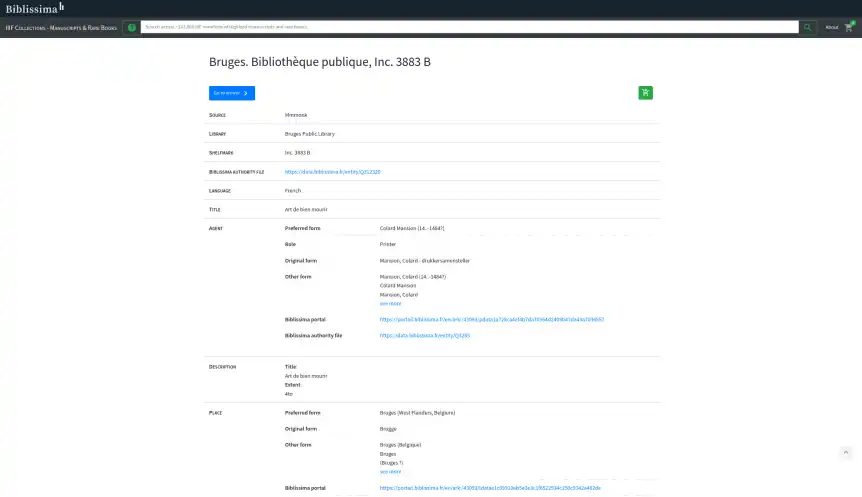Image resolution: width=862 pixels, height=497 pixels.
Task: Click the scroll-to-top arrow button
Action: tap(846, 452)
